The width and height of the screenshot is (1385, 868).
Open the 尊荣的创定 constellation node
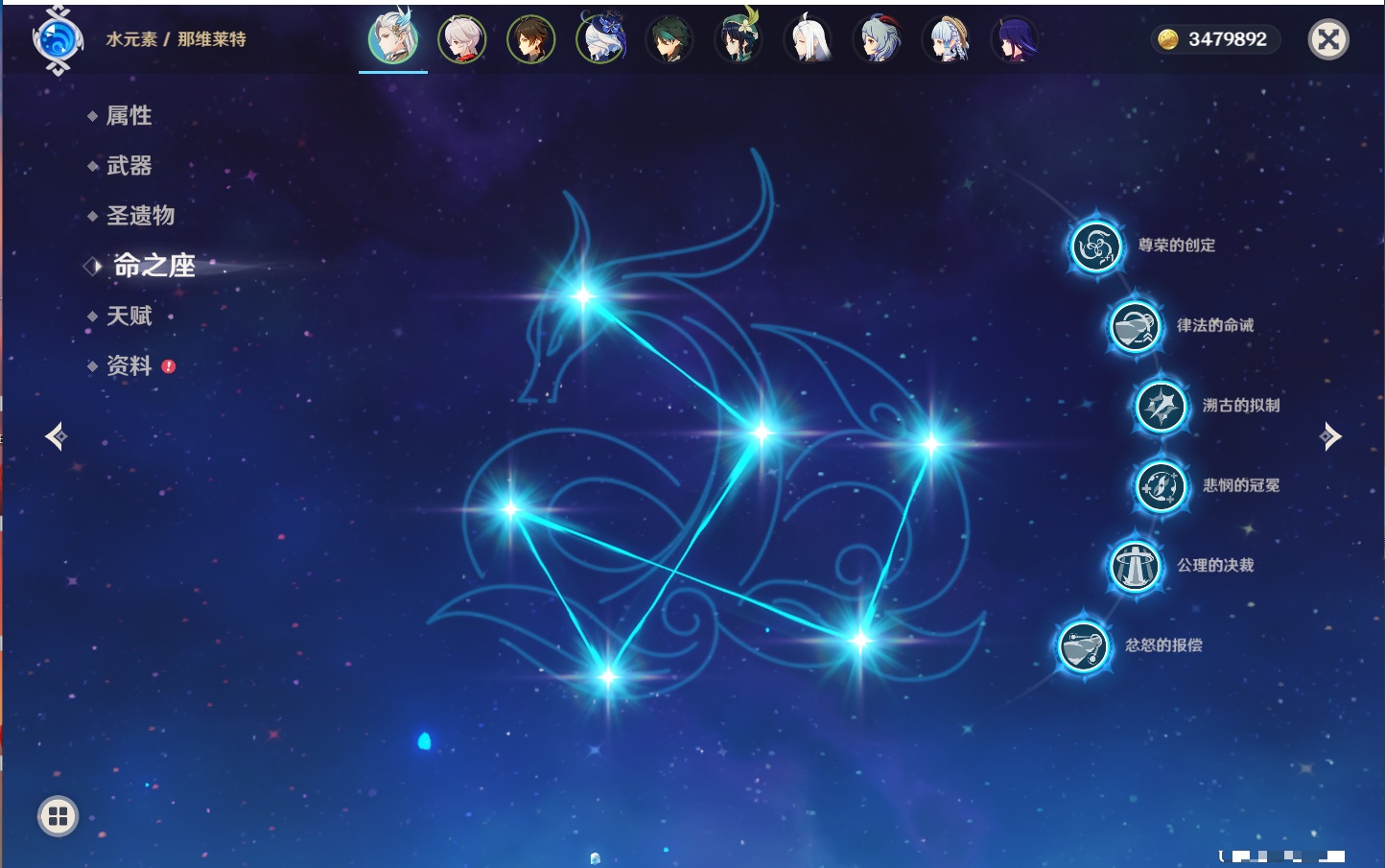[x=1095, y=246]
